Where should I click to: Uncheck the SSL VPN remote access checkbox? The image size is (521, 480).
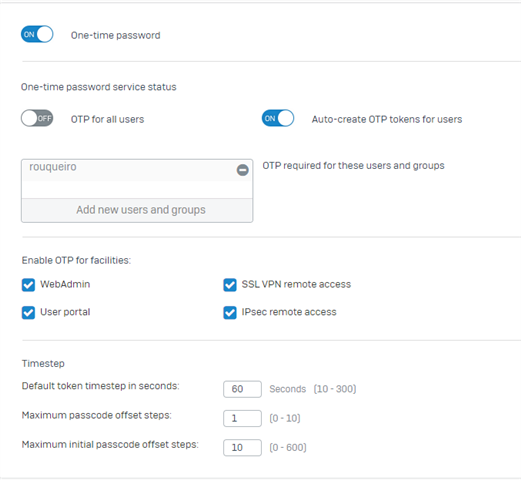[230, 285]
